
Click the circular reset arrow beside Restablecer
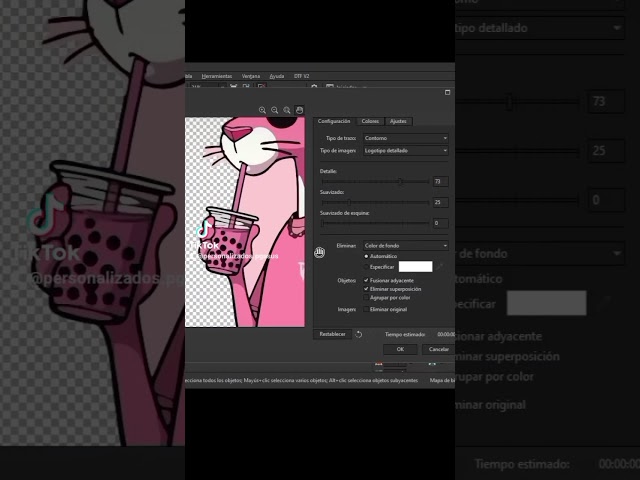pos(359,334)
